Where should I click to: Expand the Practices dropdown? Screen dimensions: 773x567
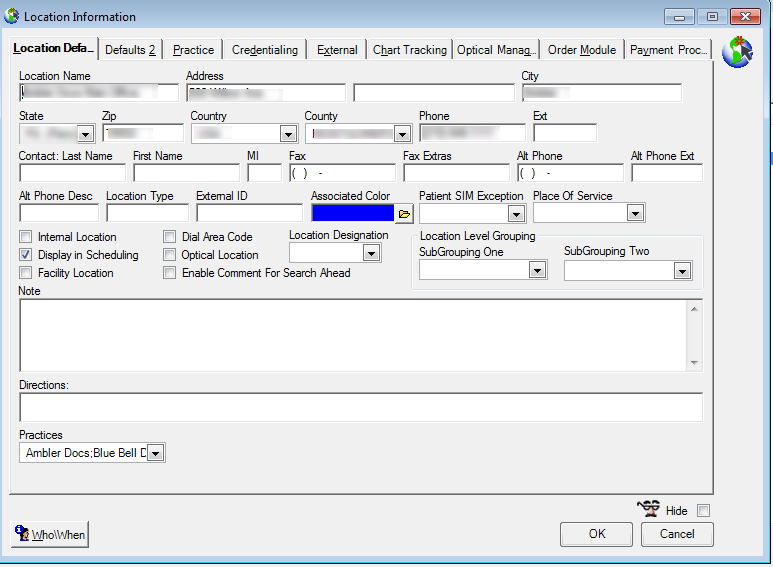(155, 453)
